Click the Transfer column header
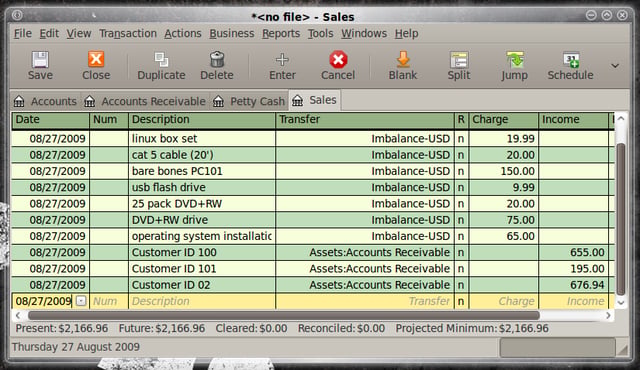Screen dimensions: 640x370 (x=365, y=120)
